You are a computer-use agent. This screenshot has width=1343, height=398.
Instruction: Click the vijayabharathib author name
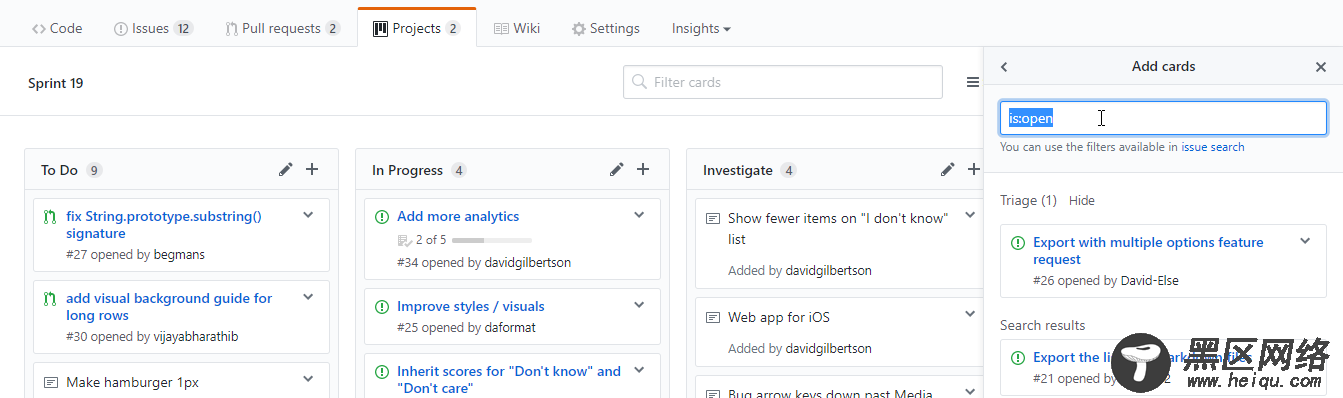195,336
